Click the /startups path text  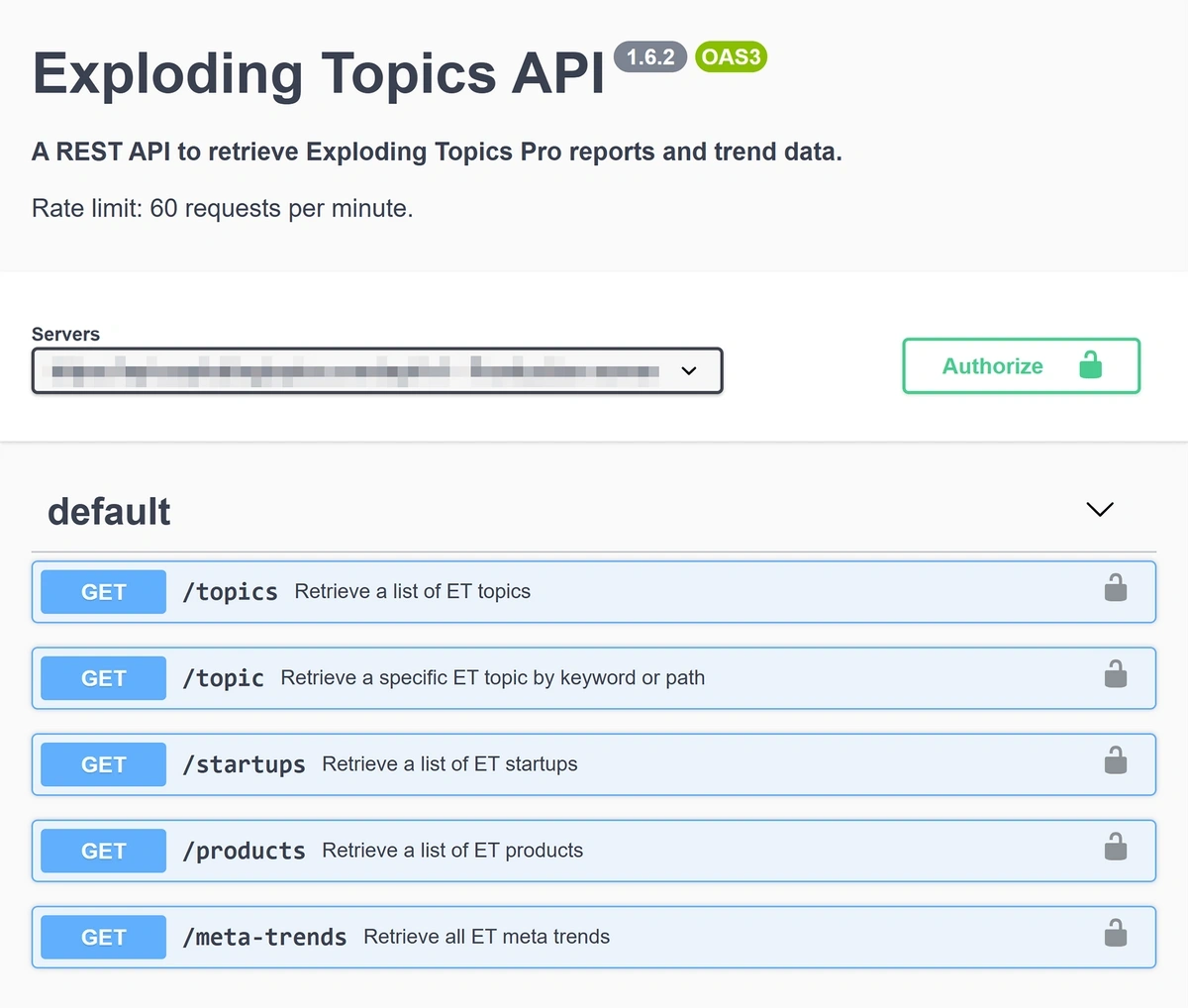pyautogui.click(x=244, y=764)
